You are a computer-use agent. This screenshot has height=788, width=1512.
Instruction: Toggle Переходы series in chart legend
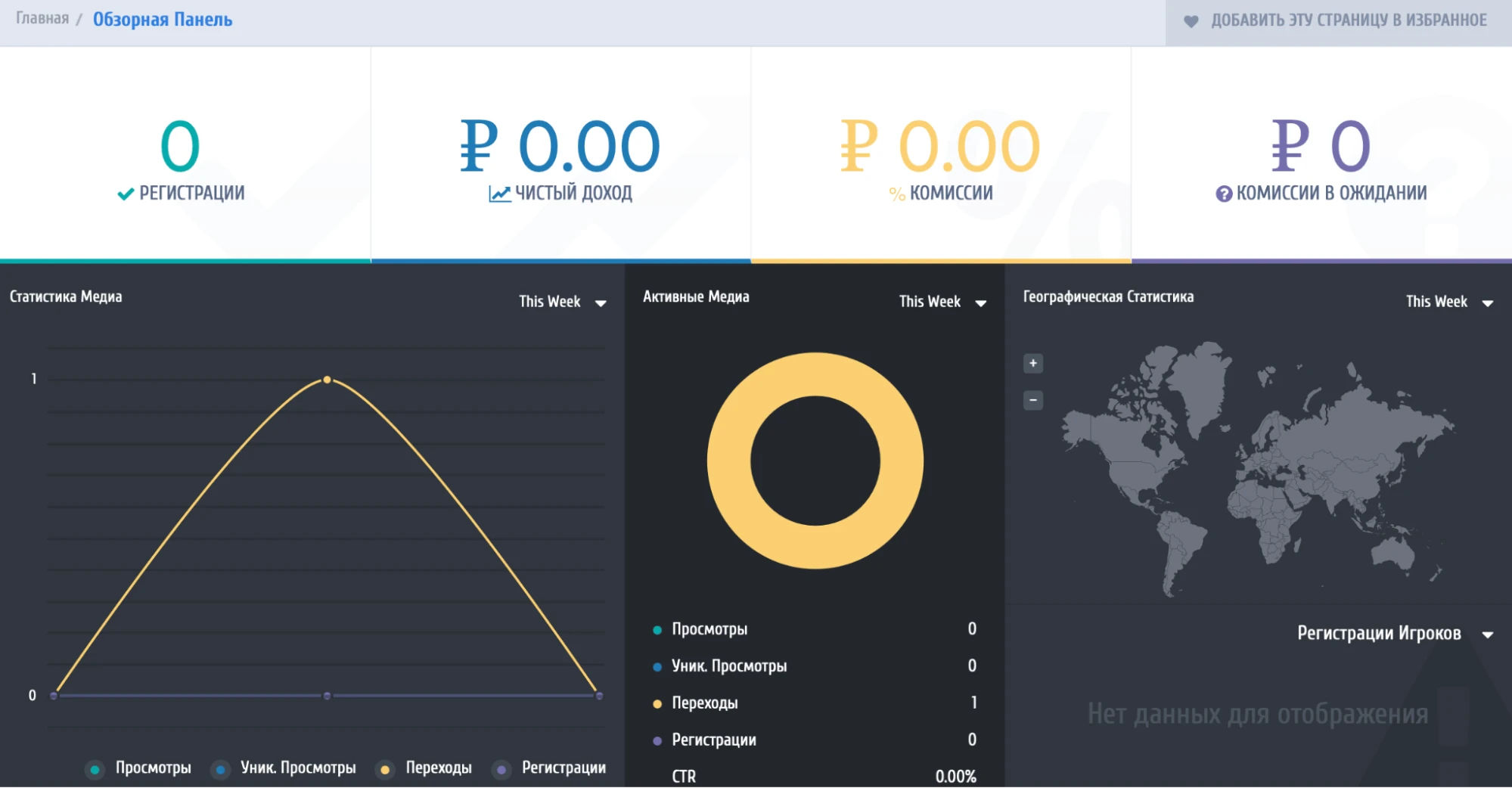(424, 768)
